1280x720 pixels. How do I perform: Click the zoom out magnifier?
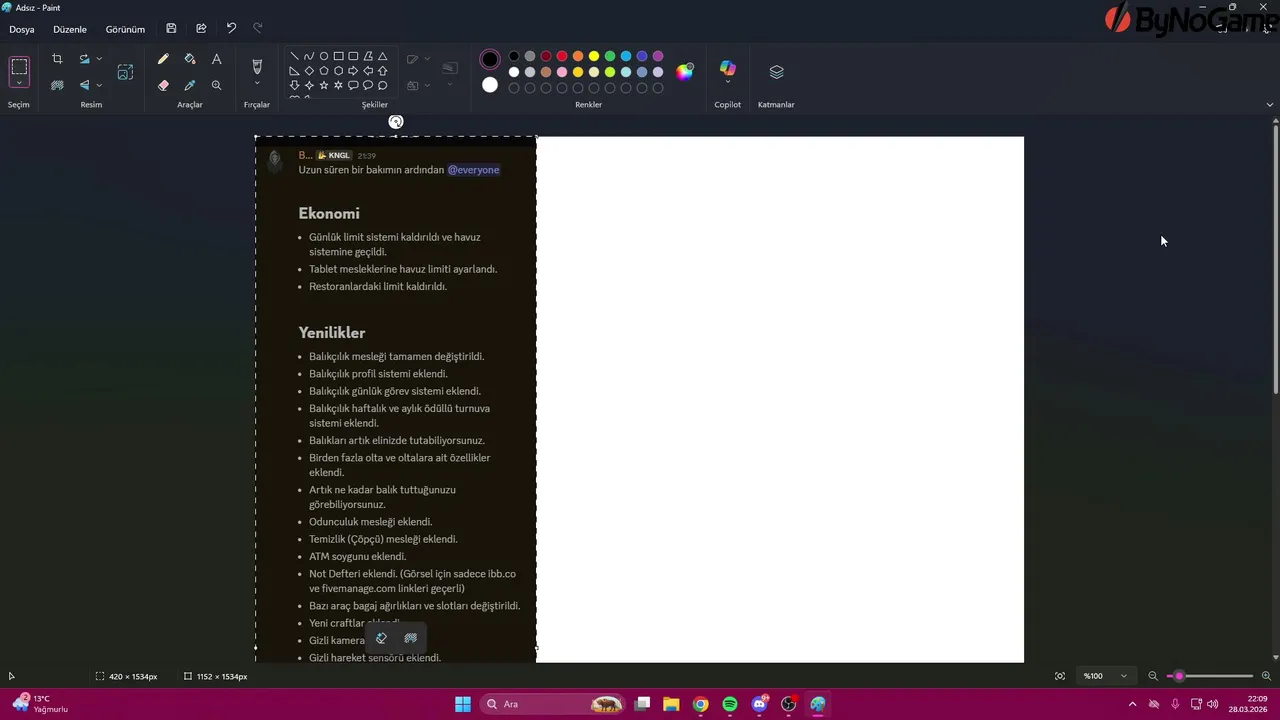click(x=1153, y=676)
